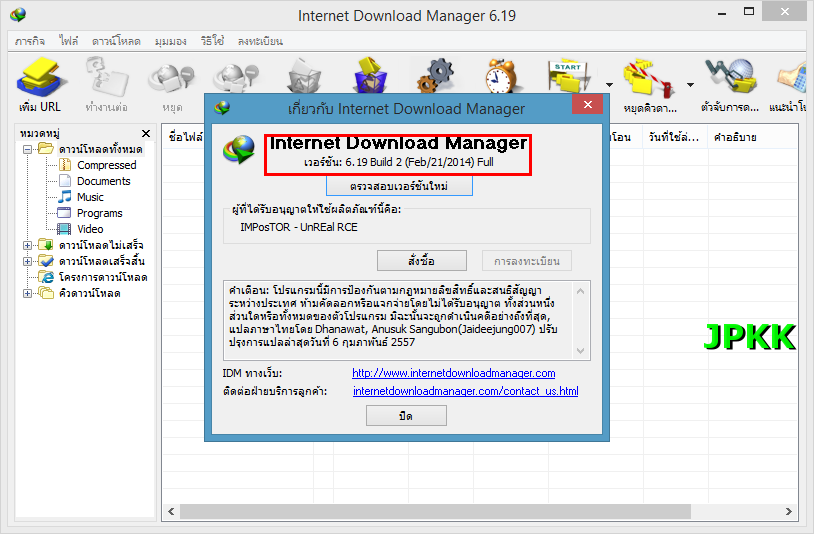Click the วันที่ใช้ล่... column header

point(675,137)
